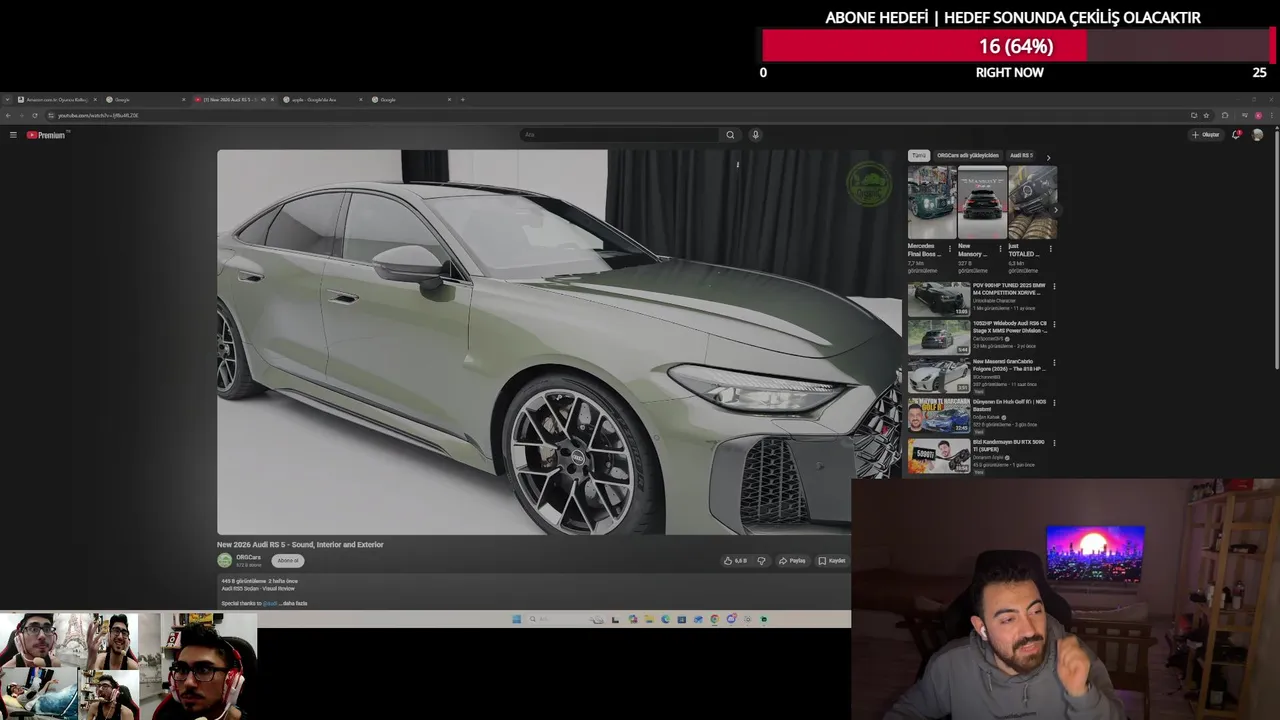Open options for the BMW M4 Competition video

[x=1054, y=287]
